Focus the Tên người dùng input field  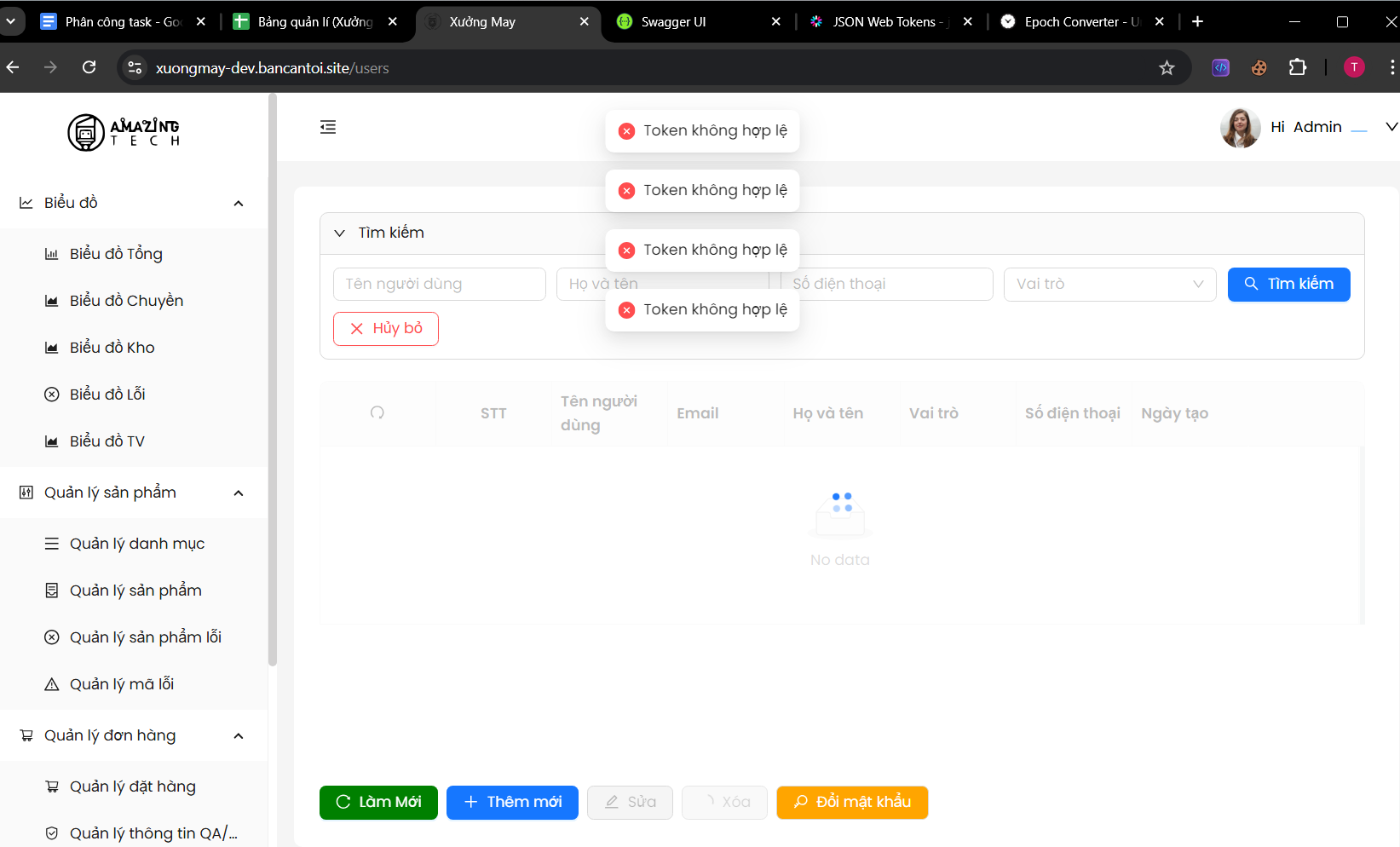tap(439, 285)
